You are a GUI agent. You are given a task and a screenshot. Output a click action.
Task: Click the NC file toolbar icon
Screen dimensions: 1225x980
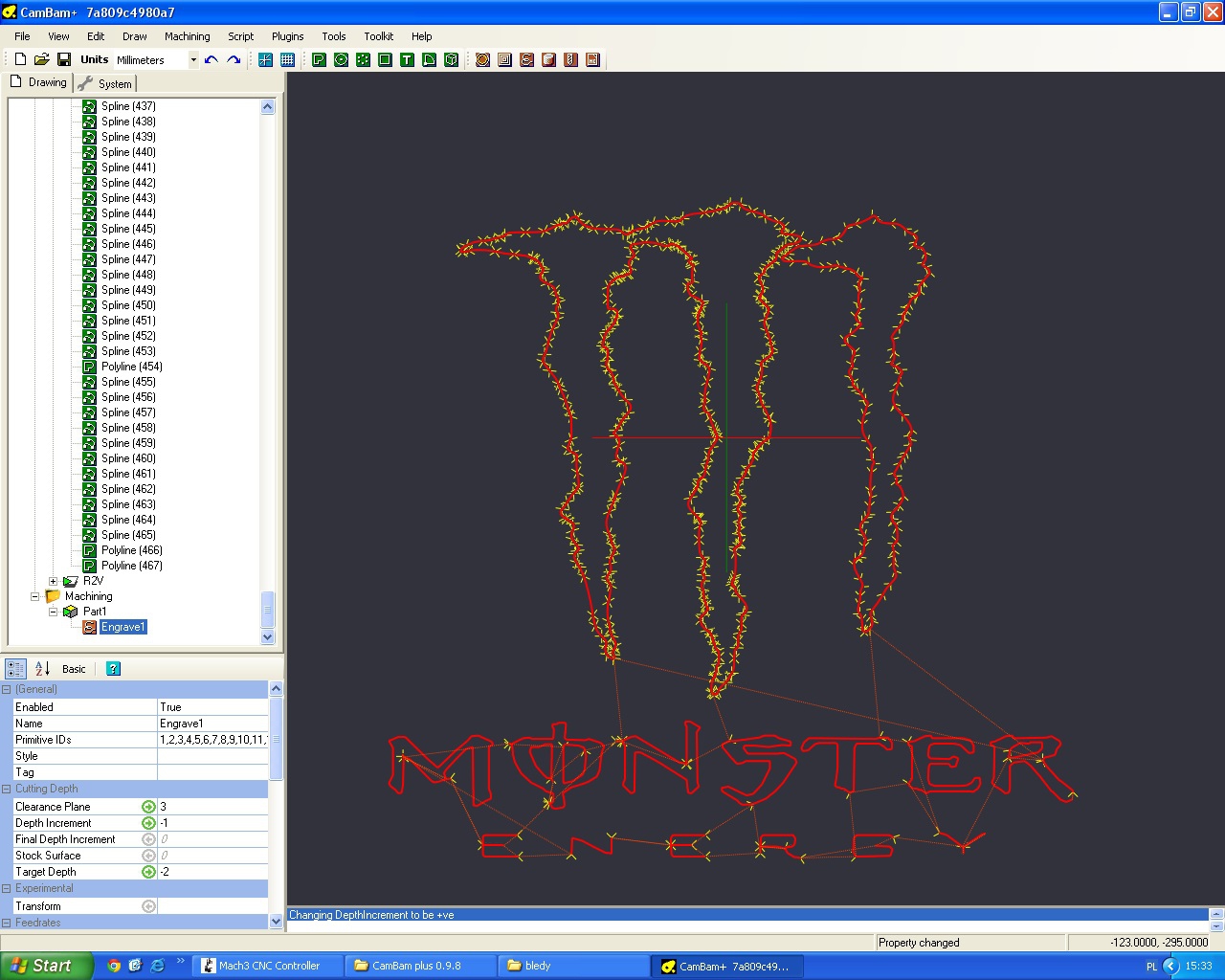[x=592, y=59]
